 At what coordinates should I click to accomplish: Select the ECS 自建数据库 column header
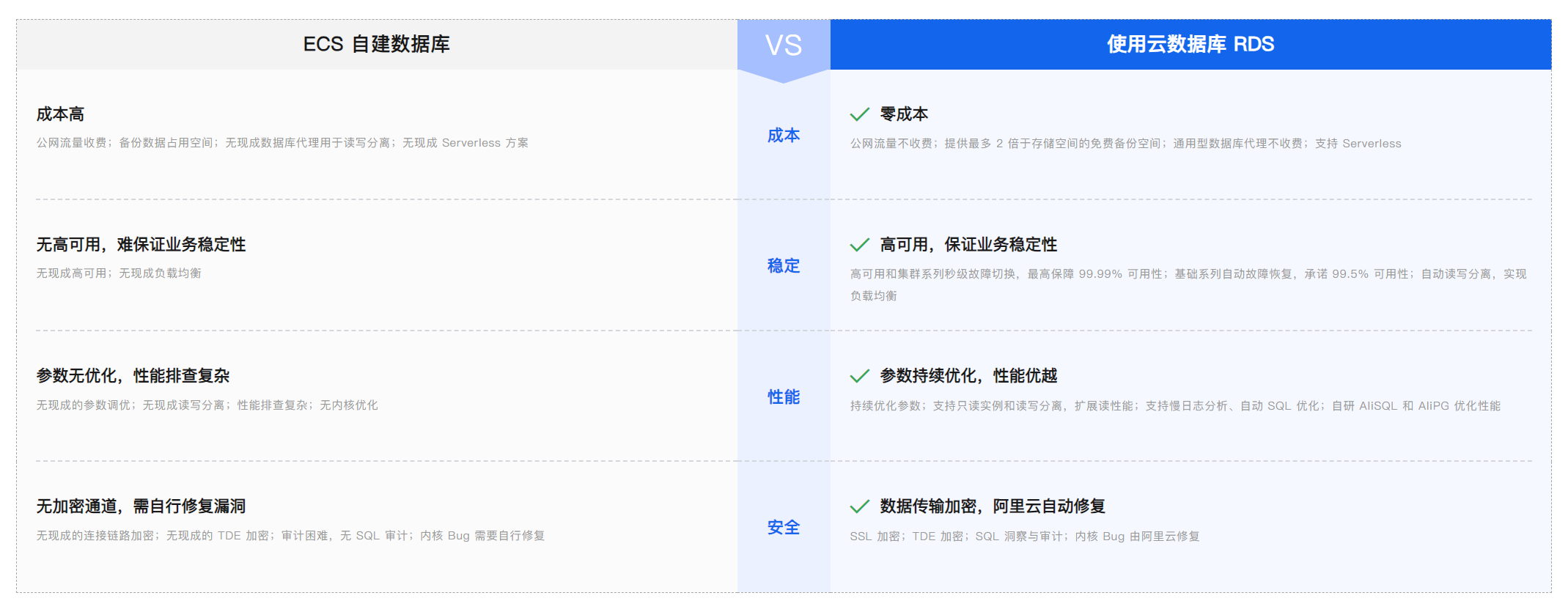pyautogui.click(x=377, y=44)
